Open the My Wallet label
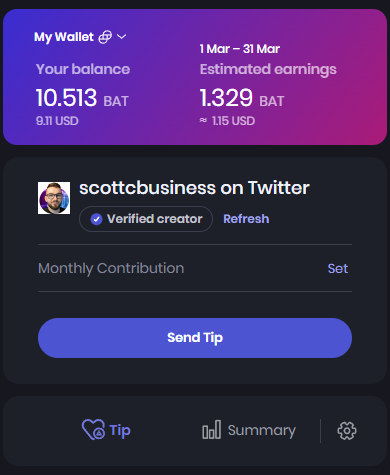 (64, 37)
